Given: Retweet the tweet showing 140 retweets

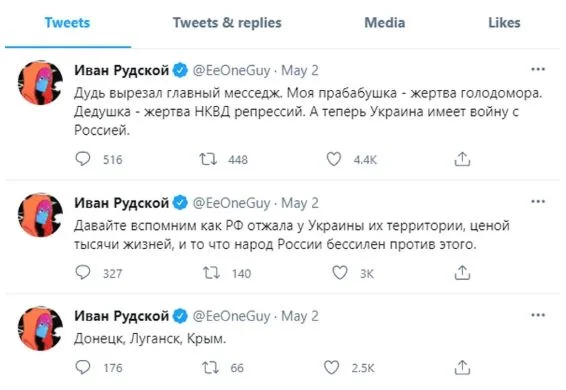Looking at the screenshot, I should click(211, 273).
